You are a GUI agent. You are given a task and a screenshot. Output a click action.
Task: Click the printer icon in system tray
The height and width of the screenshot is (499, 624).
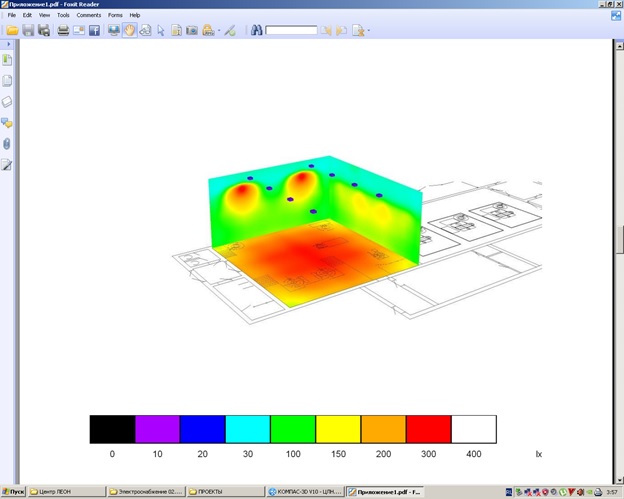pyautogui.click(x=598, y=492)
